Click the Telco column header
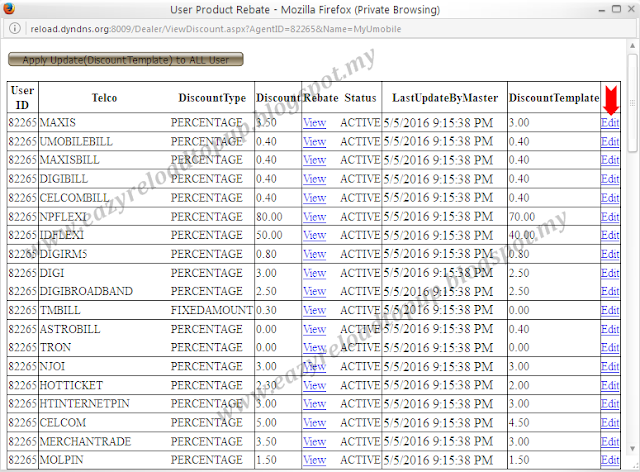This screenshot has height=472, width=640. tap(104, 98)
